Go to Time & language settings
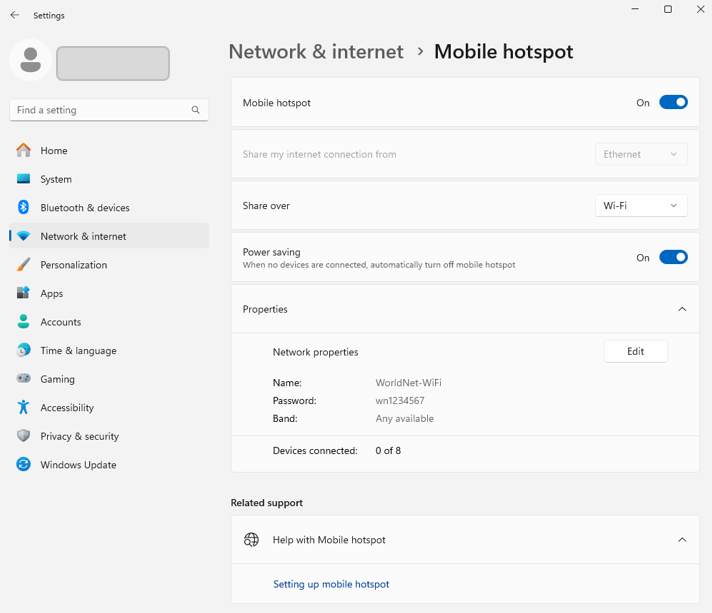The image size is (712, 613). click(78, 351)
